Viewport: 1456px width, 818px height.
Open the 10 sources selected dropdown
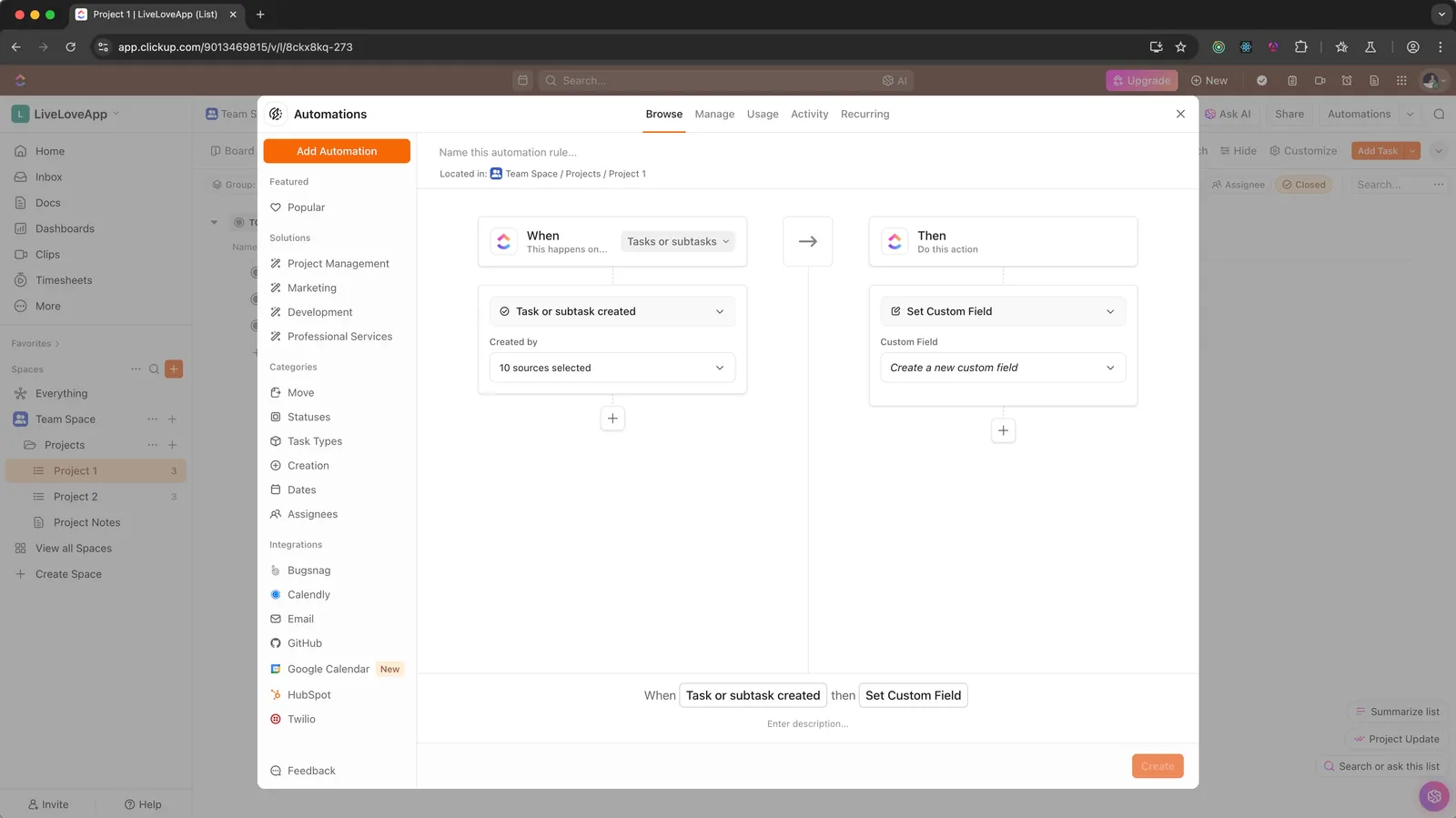point(612,368)
